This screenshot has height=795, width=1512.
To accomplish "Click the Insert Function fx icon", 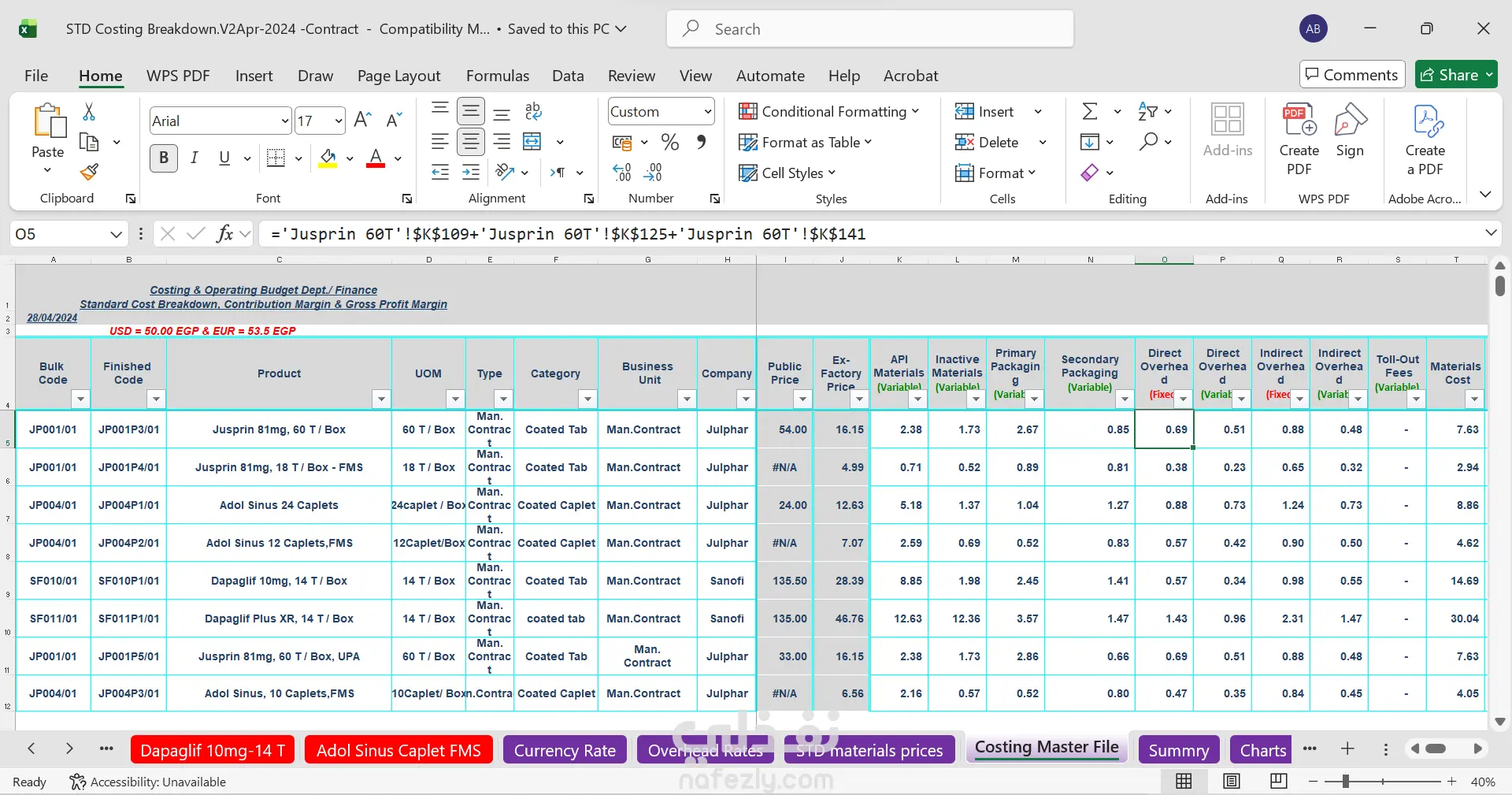I will click(x=224, y=233).
